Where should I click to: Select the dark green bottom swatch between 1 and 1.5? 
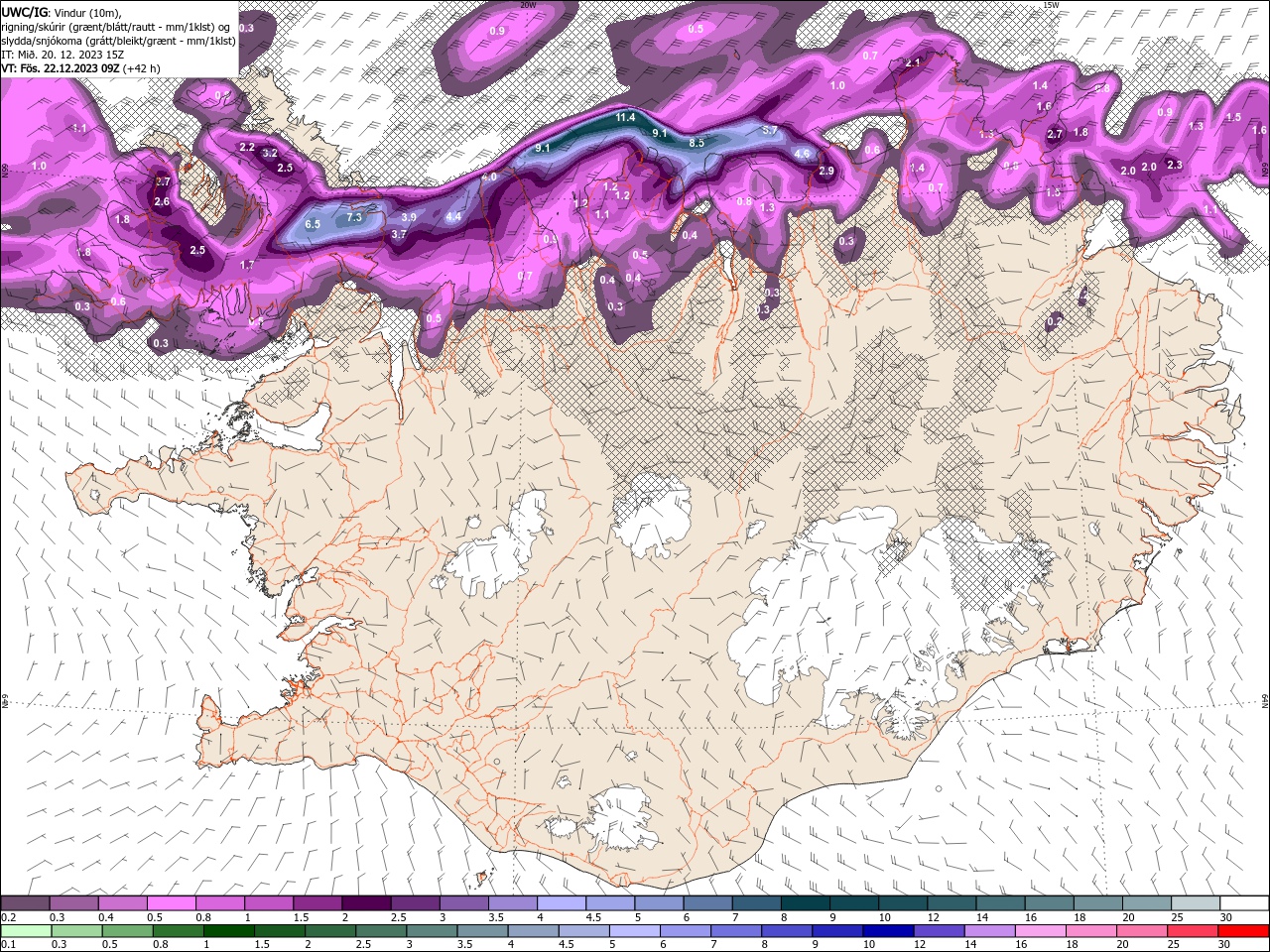click(228, 931)
